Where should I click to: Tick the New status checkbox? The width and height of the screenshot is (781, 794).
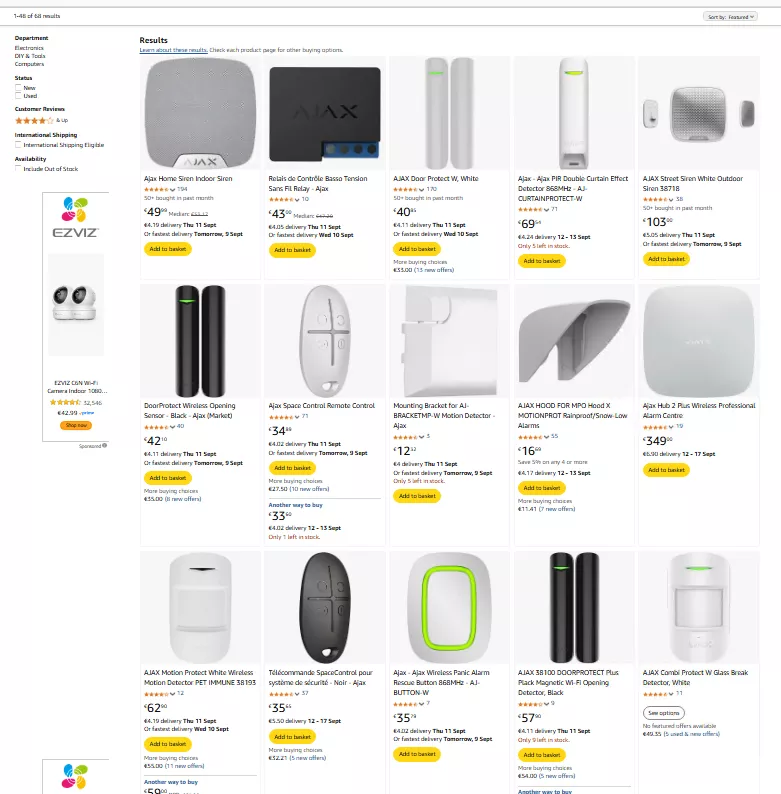[18, 88]
